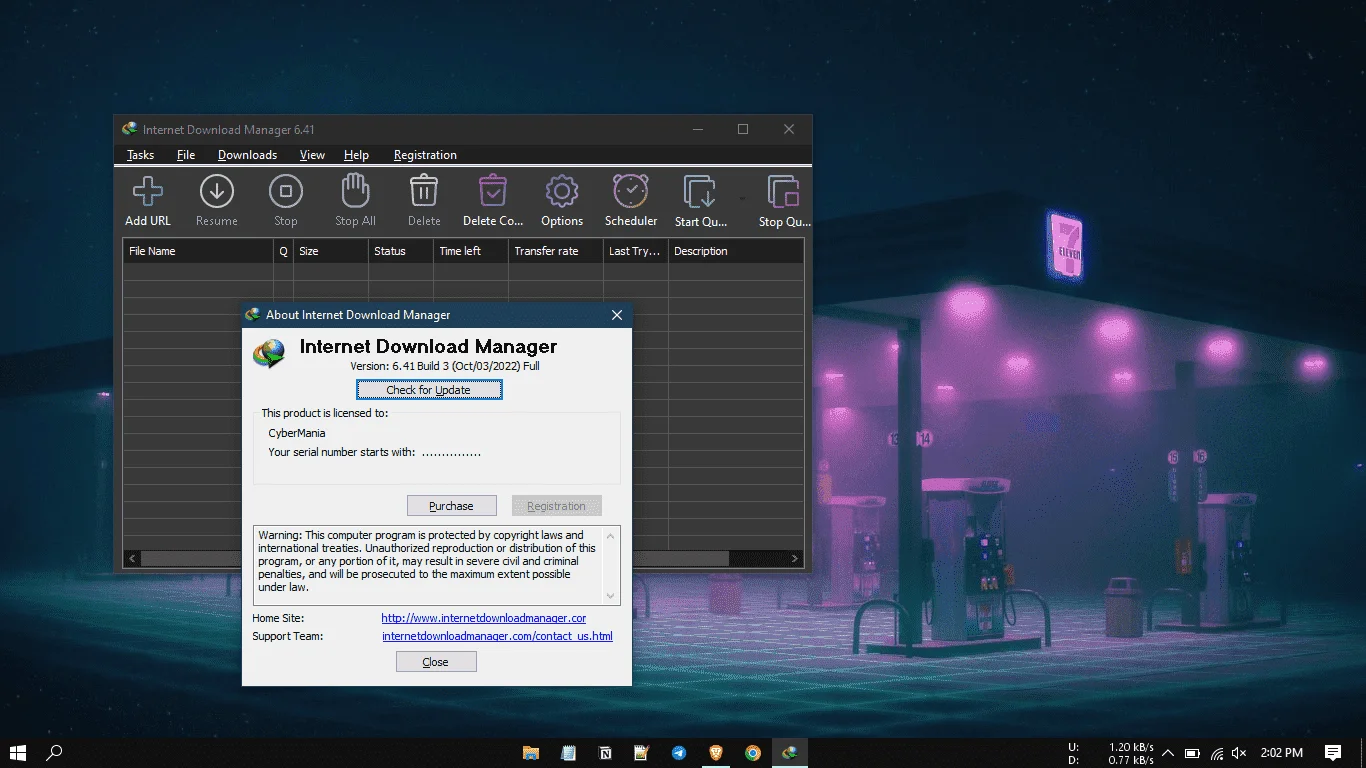Sort by the Status column header

401,251
